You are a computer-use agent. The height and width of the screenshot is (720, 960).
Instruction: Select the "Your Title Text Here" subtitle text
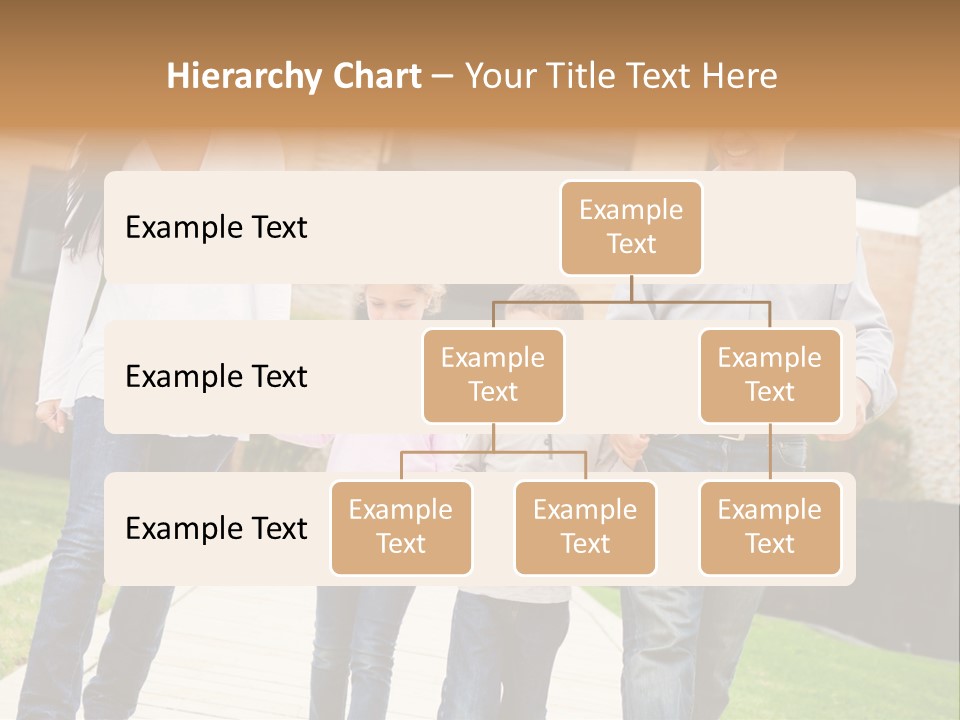tap(620, 76)
